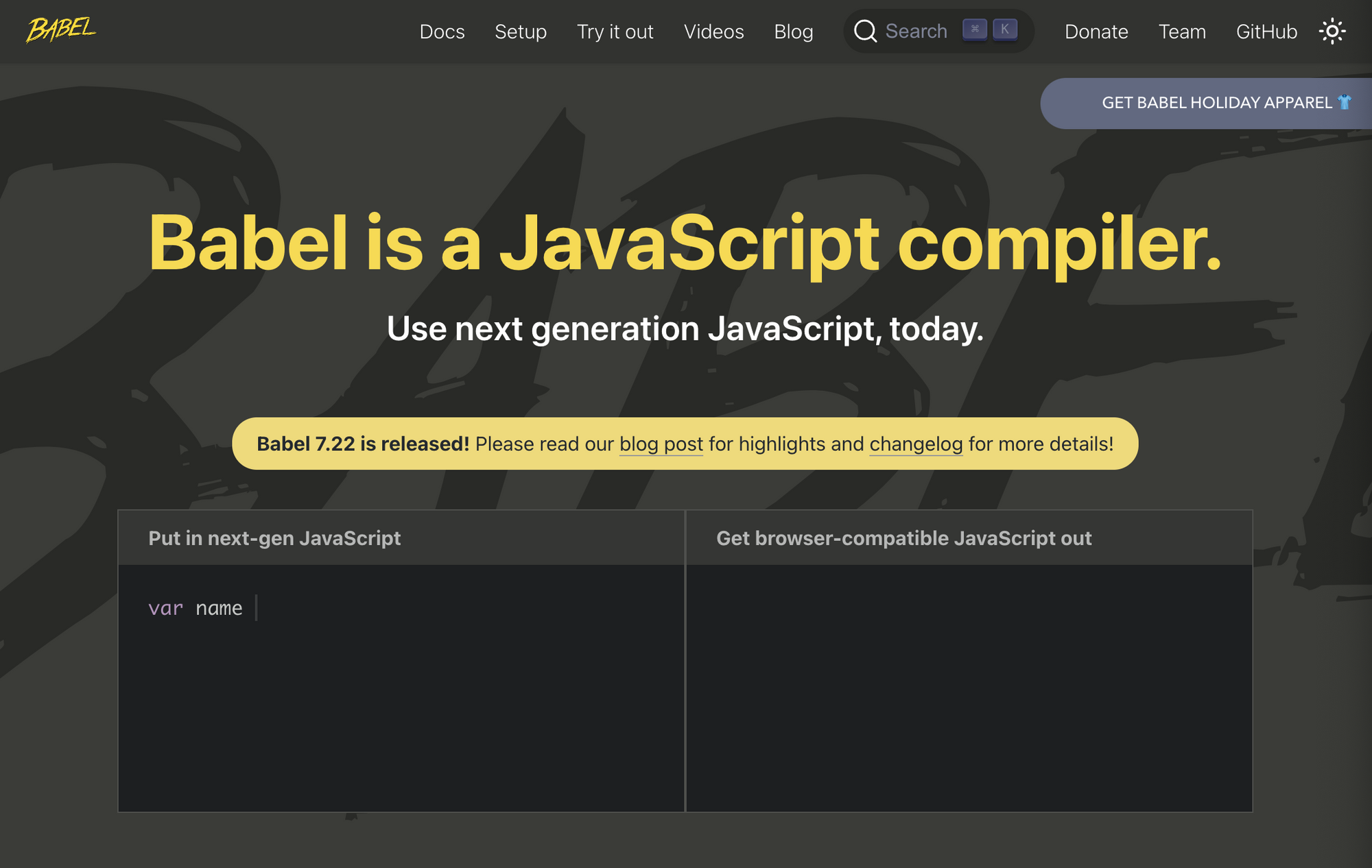This screenshot has width=1372, height=868.
Task: Open the Try it out page
Action: (x=615, y=32)
